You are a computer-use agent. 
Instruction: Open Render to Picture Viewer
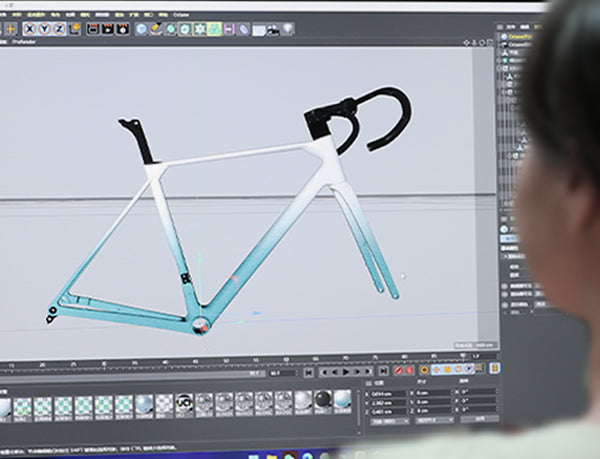pyautogui.click(x=105, y=29)
